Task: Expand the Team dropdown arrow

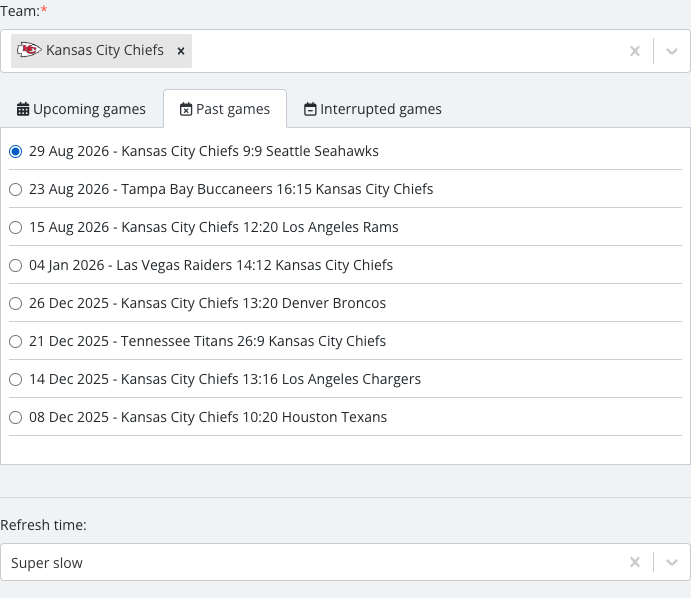Action: (671, 51)
